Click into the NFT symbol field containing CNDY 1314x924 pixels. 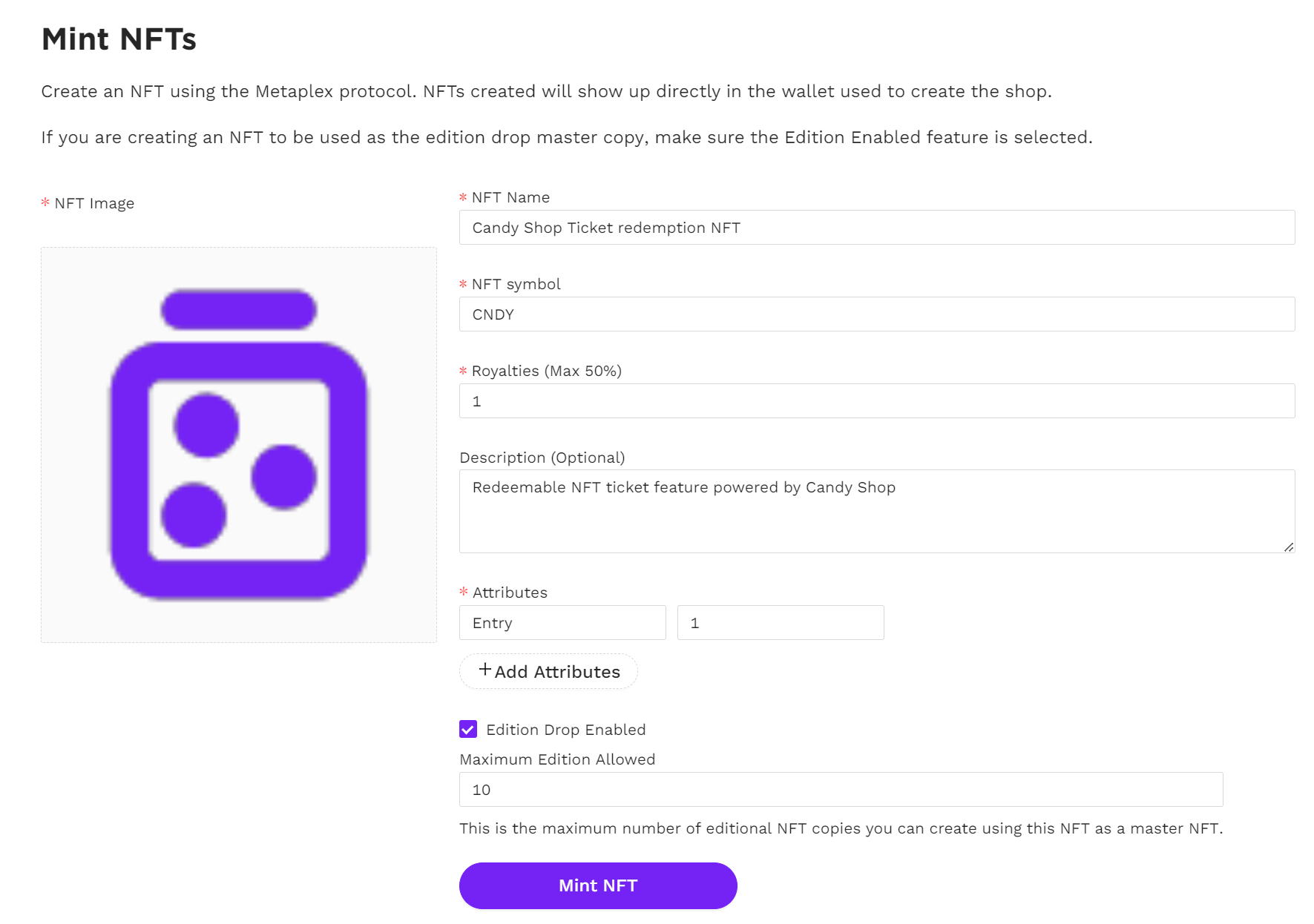[876, 314]
